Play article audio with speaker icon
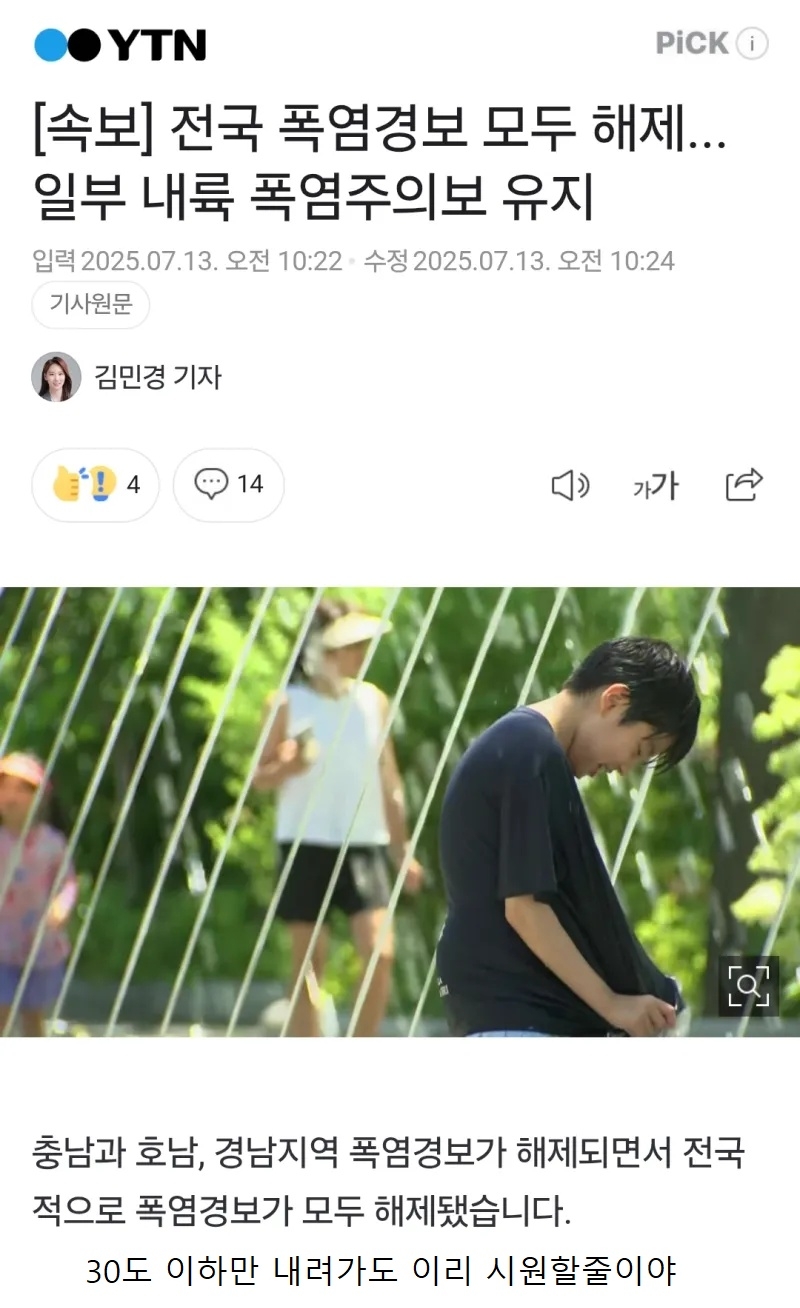Image resolution: width=800 pixels, height=1308 pixels. 570,486
